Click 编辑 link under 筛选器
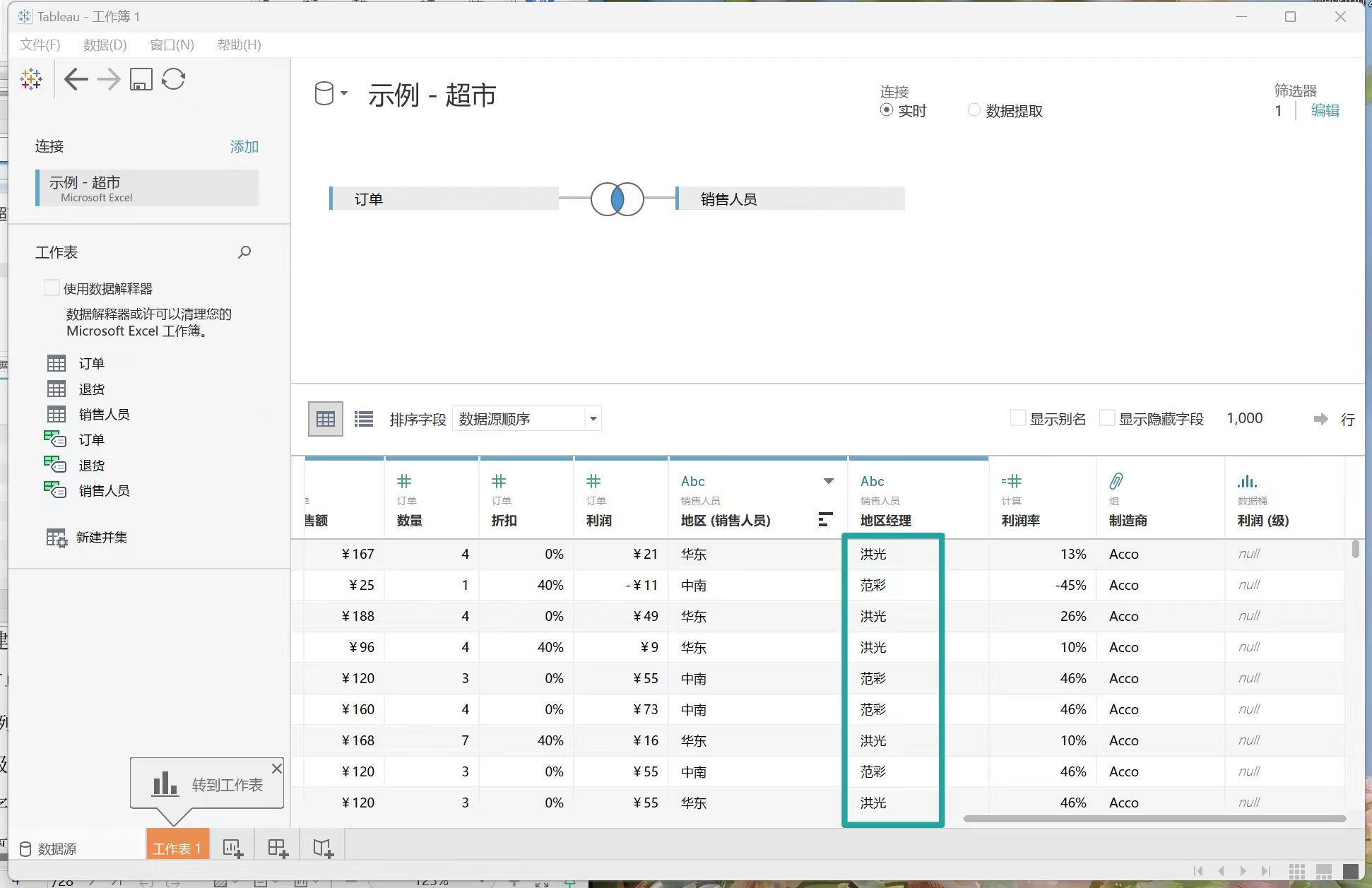The image size is (1372, 888). [x=1325, y=110]
